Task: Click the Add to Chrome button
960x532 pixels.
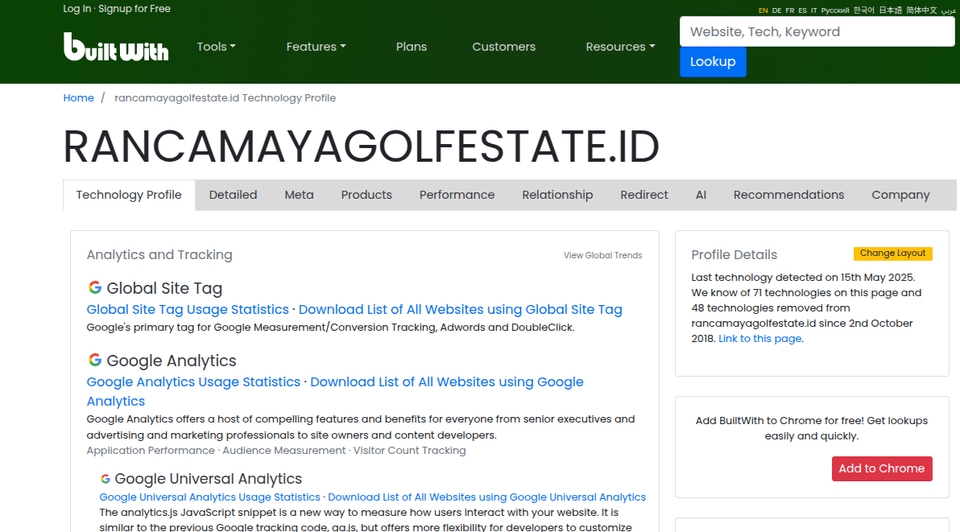Action: click(x=882, y=468)
